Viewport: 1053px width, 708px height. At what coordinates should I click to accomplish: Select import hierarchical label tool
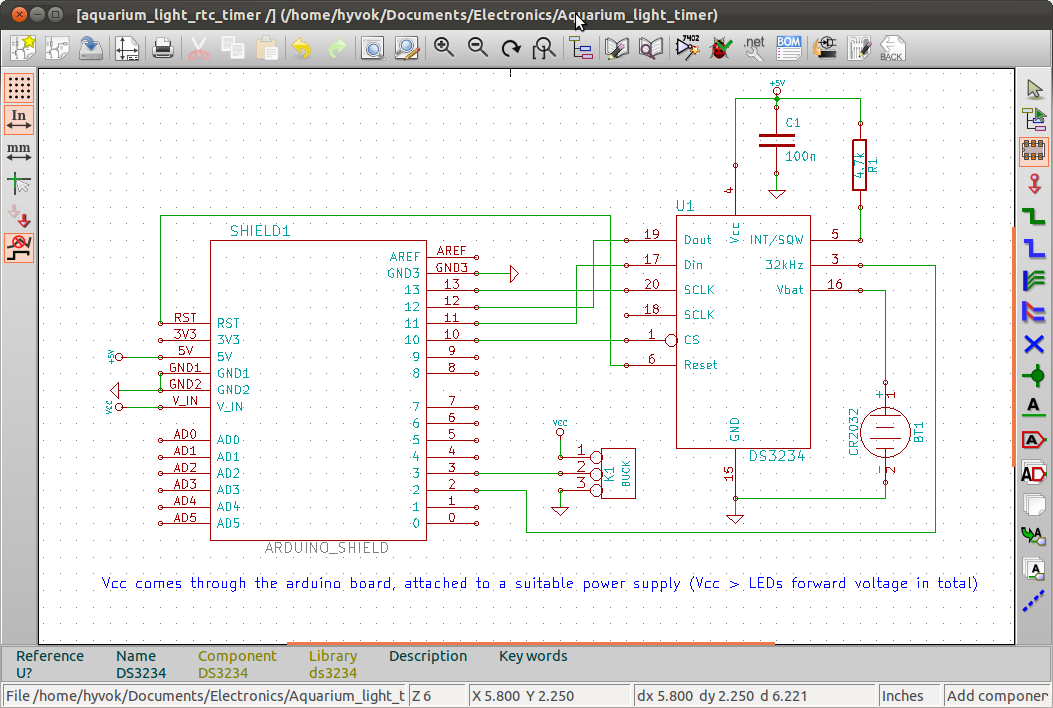point(1034,536)
